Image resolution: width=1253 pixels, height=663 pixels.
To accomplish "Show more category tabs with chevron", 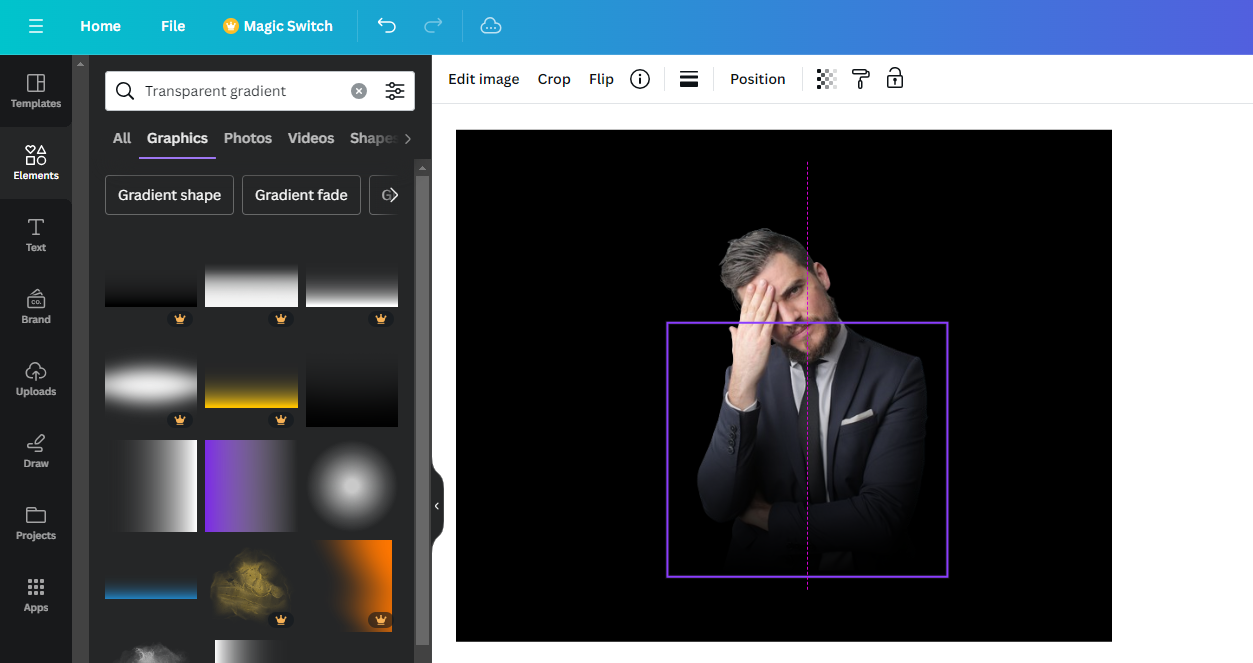I will pos(407,138).
